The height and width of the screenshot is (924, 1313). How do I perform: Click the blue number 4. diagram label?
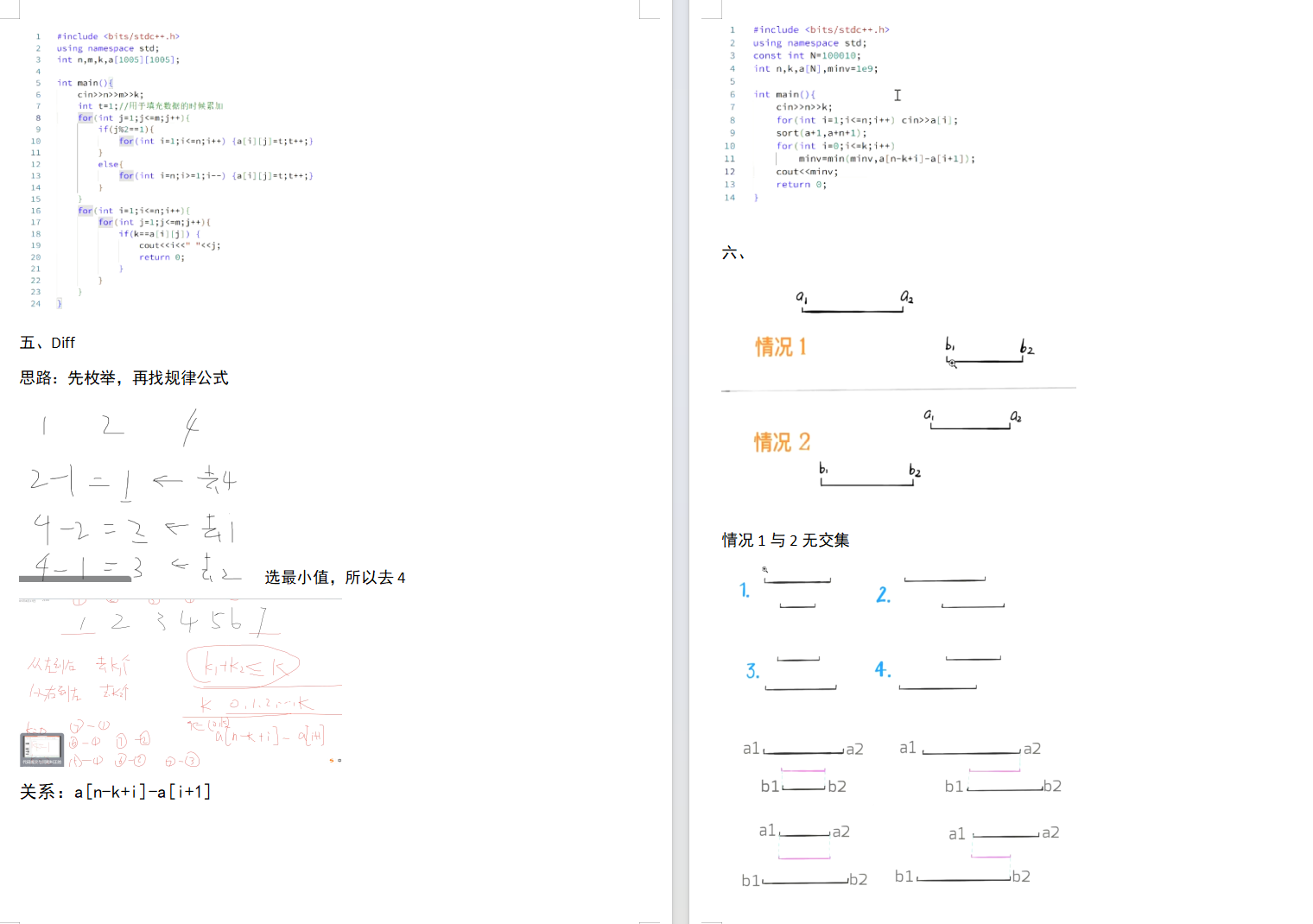pyautogui.click(x=882, y=669)
